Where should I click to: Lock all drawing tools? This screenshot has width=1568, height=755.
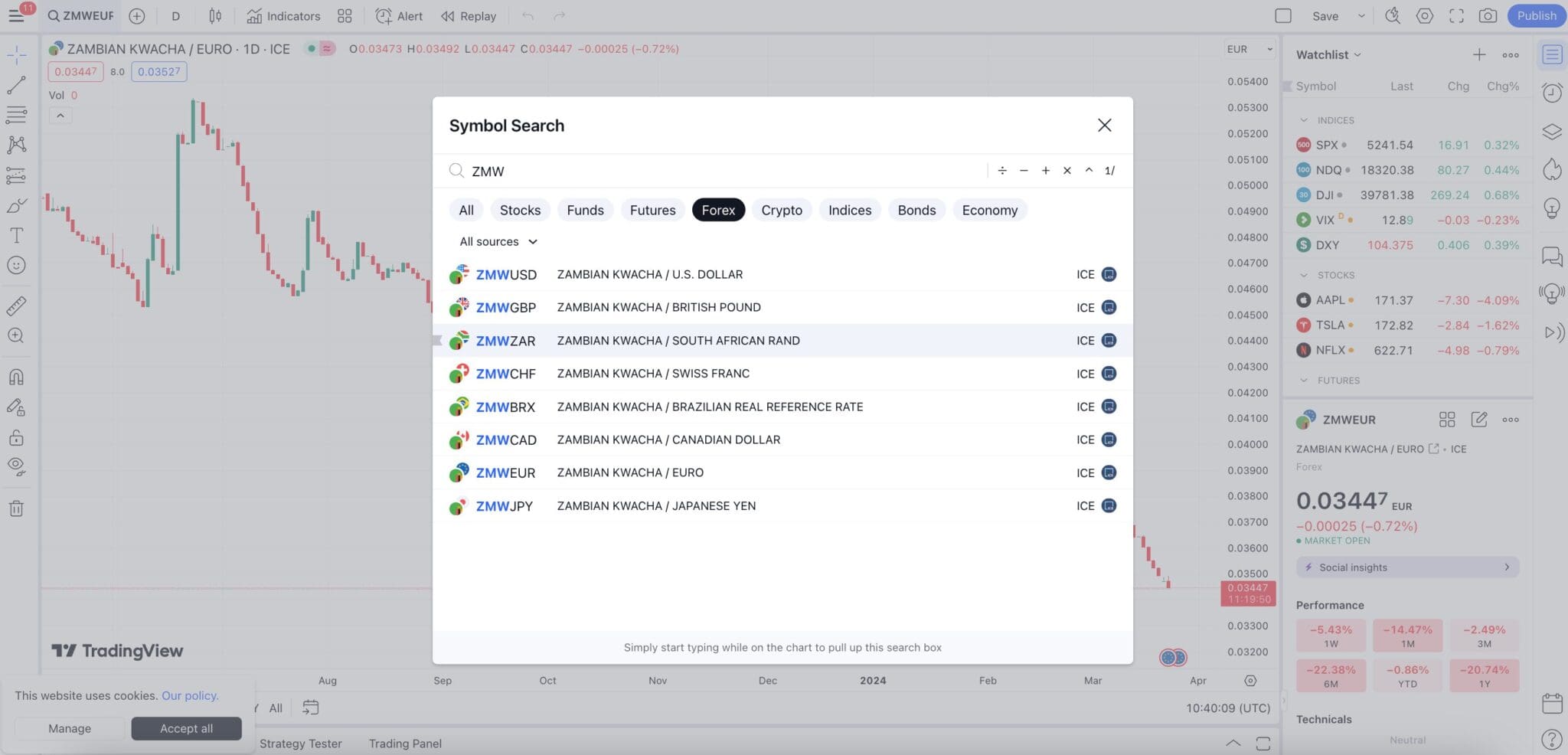16,438
